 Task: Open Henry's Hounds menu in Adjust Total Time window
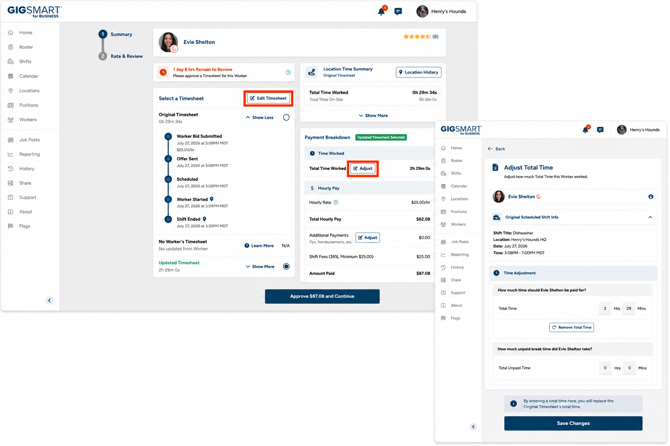click(x=638, y=129)
